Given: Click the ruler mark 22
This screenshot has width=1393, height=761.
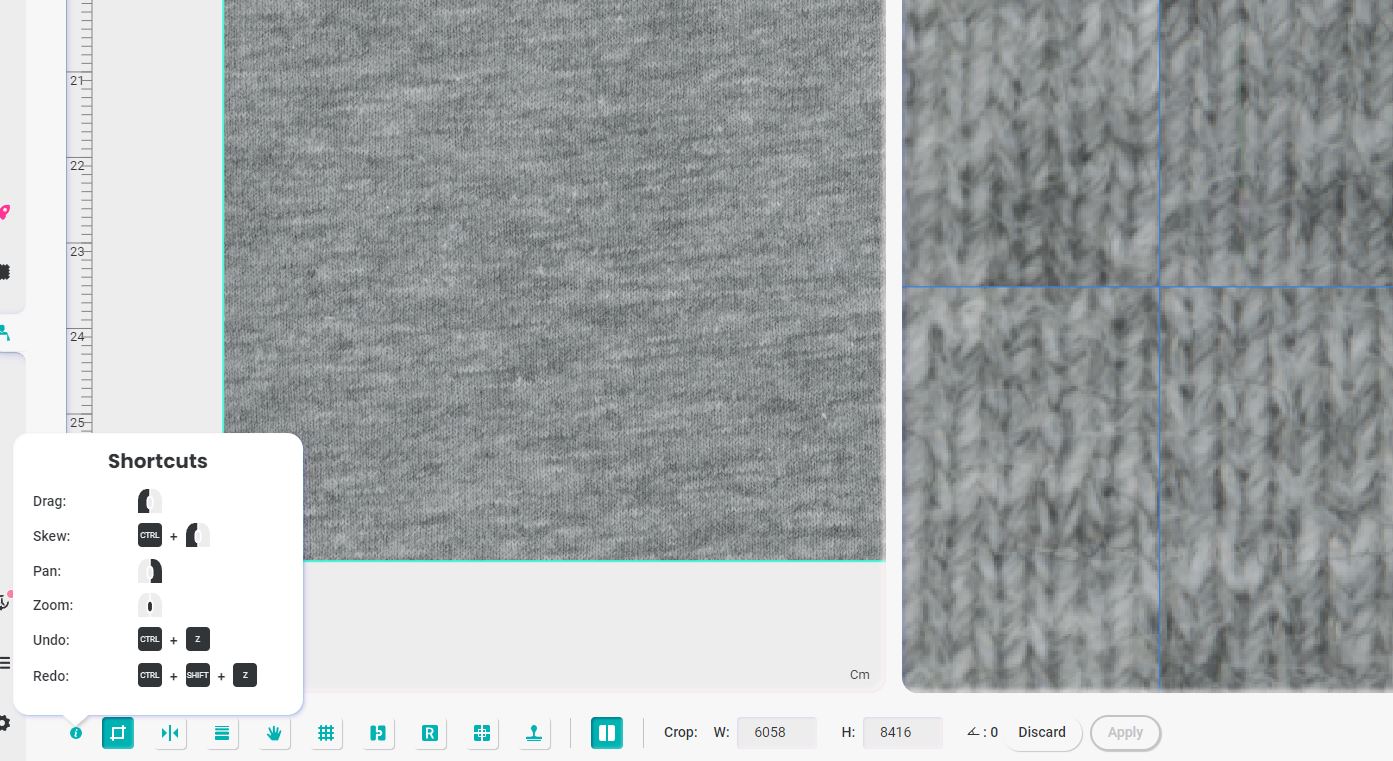Looking at the screenshot, I should [x=77, y=166].
